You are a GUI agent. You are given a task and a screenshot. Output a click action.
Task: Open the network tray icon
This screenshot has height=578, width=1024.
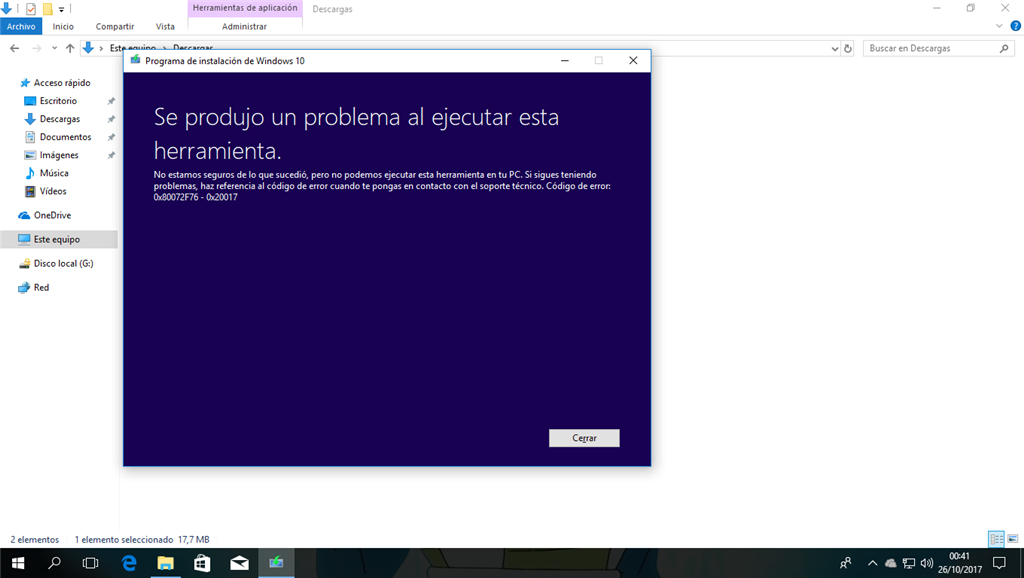coord(908,563)
